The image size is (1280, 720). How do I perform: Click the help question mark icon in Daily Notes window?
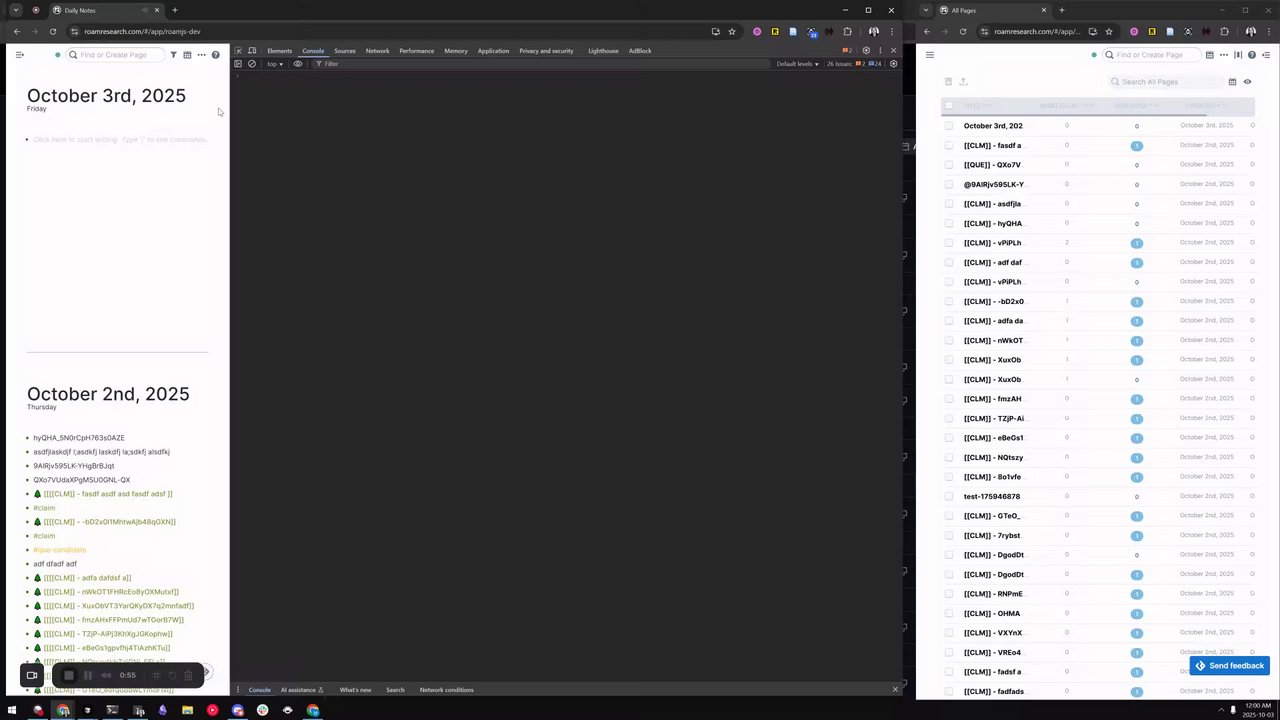(x=215, y=55)
